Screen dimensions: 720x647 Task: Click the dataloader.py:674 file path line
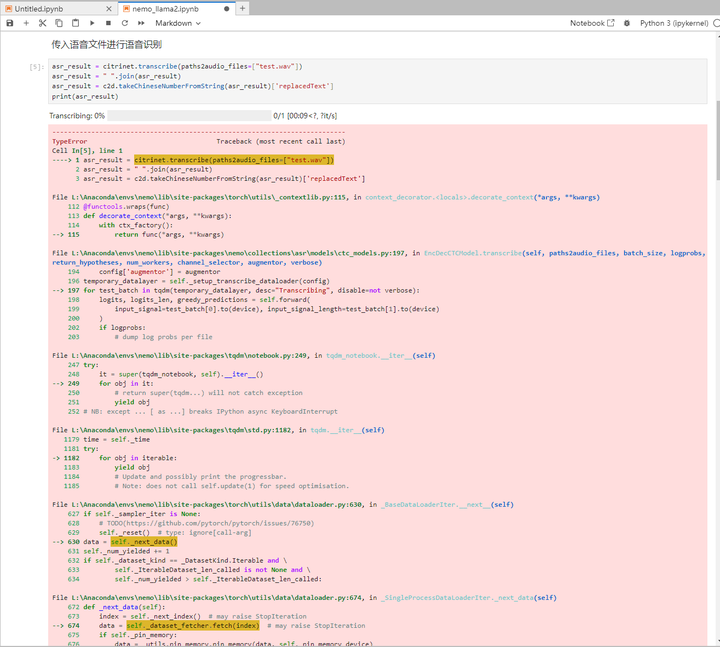pyautogui.click(x=304, y=598)
